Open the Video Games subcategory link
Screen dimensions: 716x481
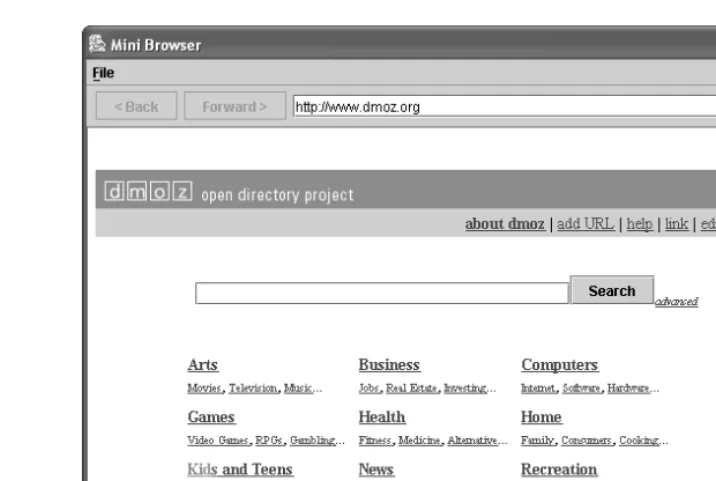point(218,440)
